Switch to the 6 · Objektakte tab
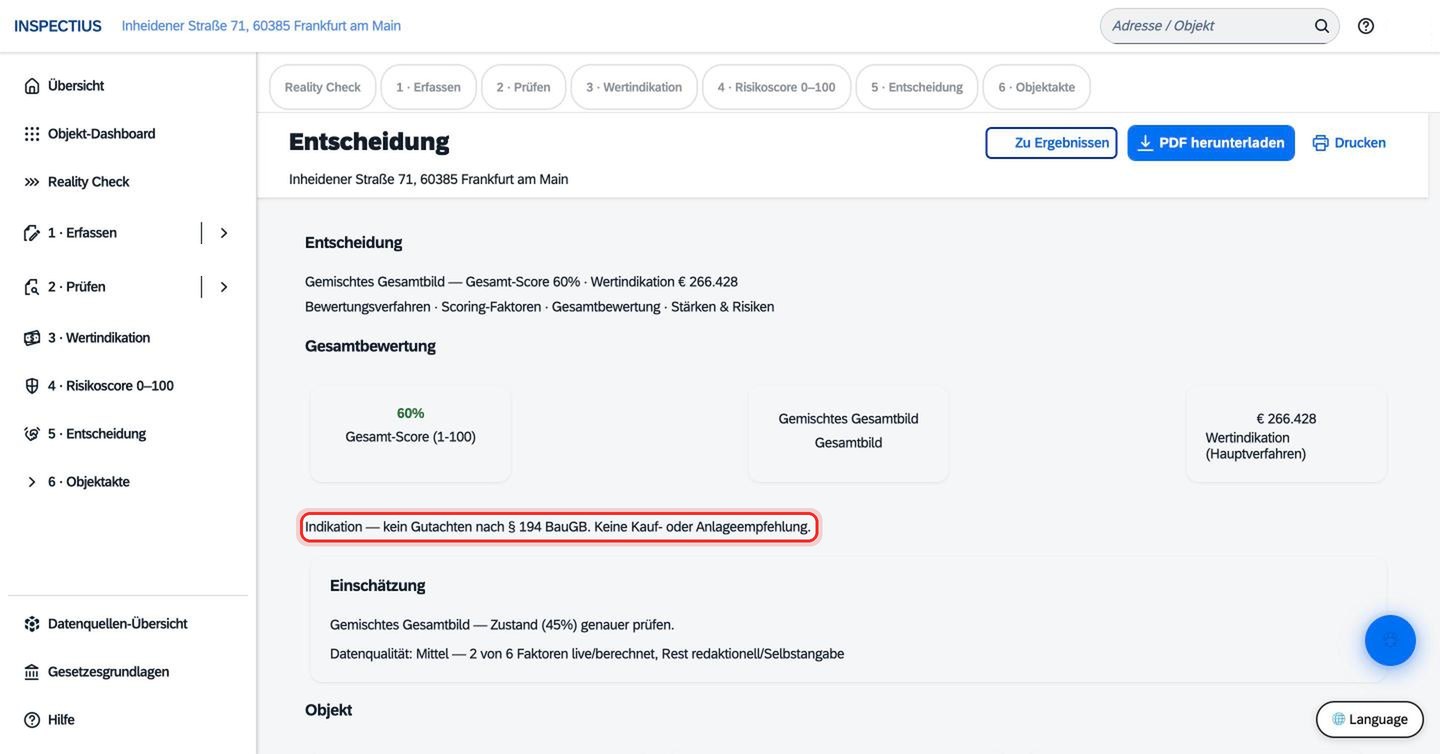Image resolution: width=1440 pixels, height=754 pixels. click(1037, 87)
